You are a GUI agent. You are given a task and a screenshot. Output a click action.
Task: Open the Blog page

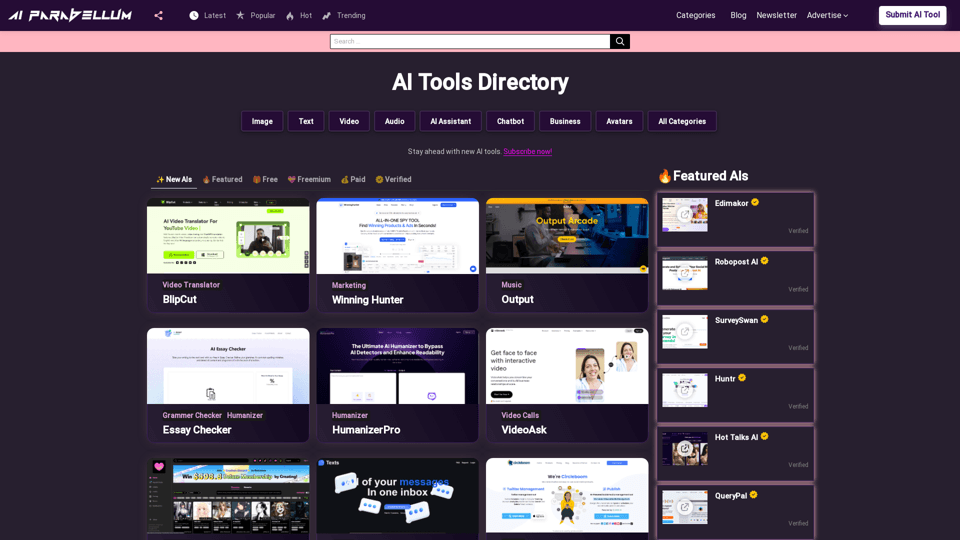pyautogui.click(x=738, y=15)
